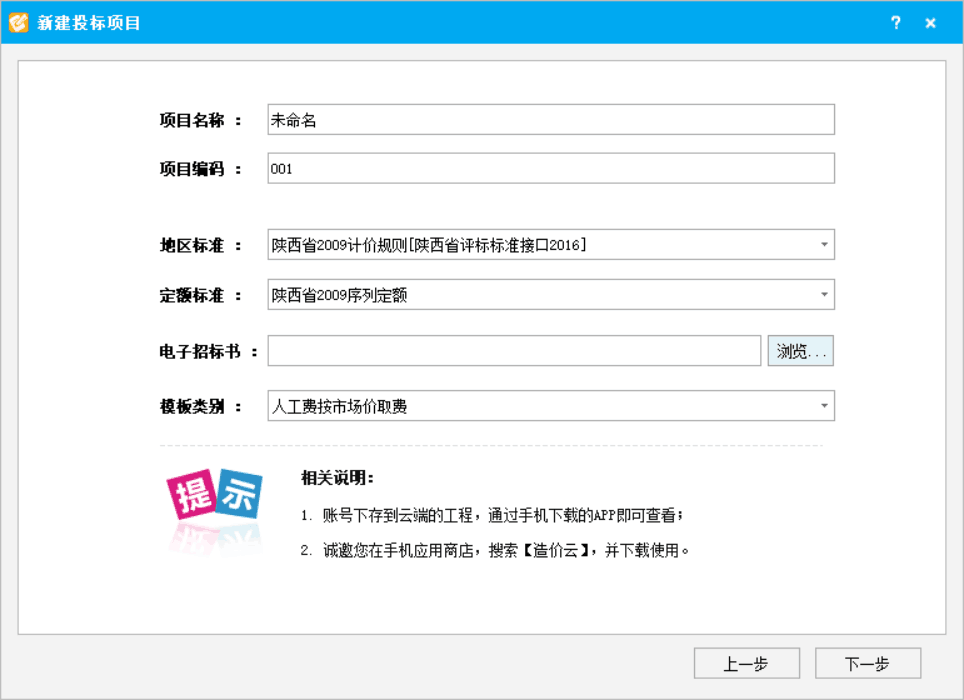
Task: Proceed by clicking 下一步
Action: click(x=867, y=664)
